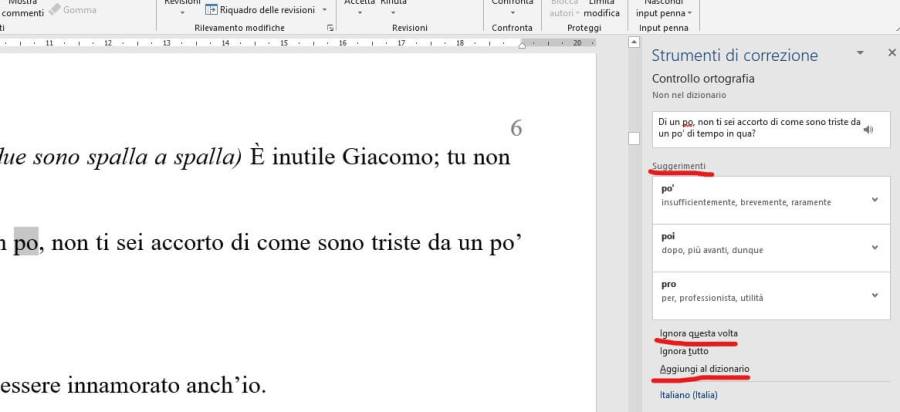Viewport: 900px width, 412px height.
Task: Expand options for the poi suggestion
Action: pyautogui.click(x=875, y=248)
